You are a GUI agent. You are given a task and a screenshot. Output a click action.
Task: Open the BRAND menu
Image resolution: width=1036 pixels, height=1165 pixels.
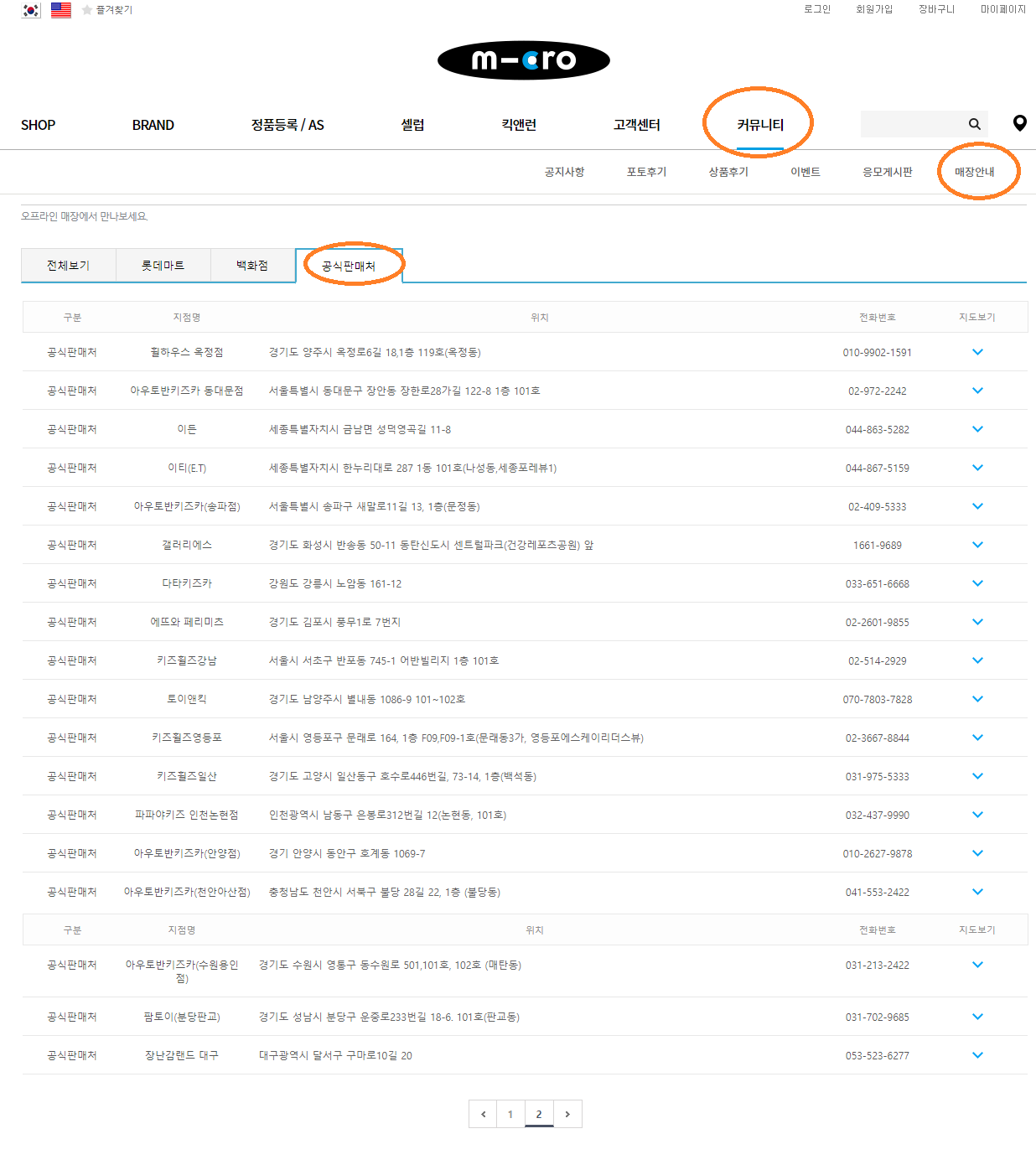(x=153, y=125)
